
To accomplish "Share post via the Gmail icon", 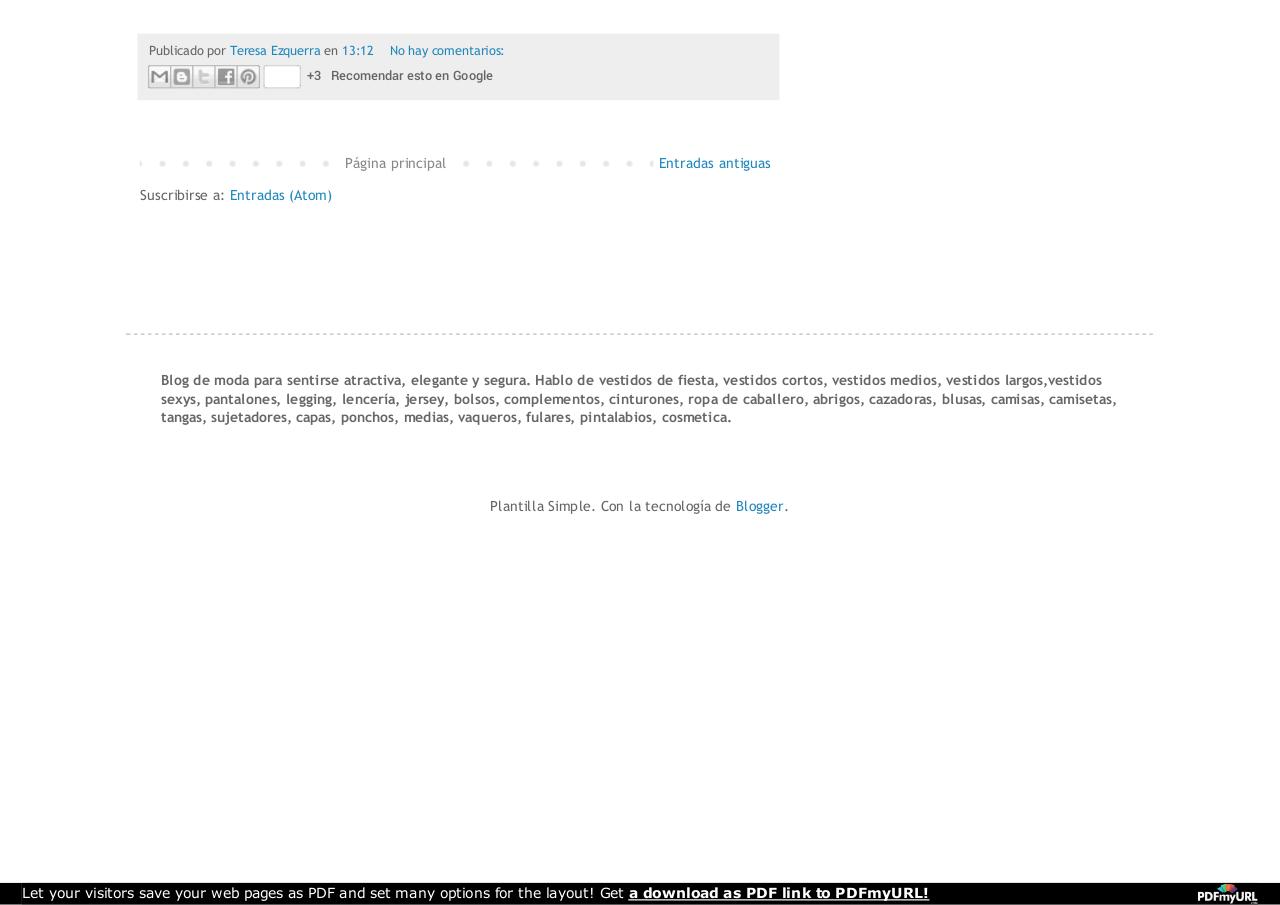I will (159, 76).
